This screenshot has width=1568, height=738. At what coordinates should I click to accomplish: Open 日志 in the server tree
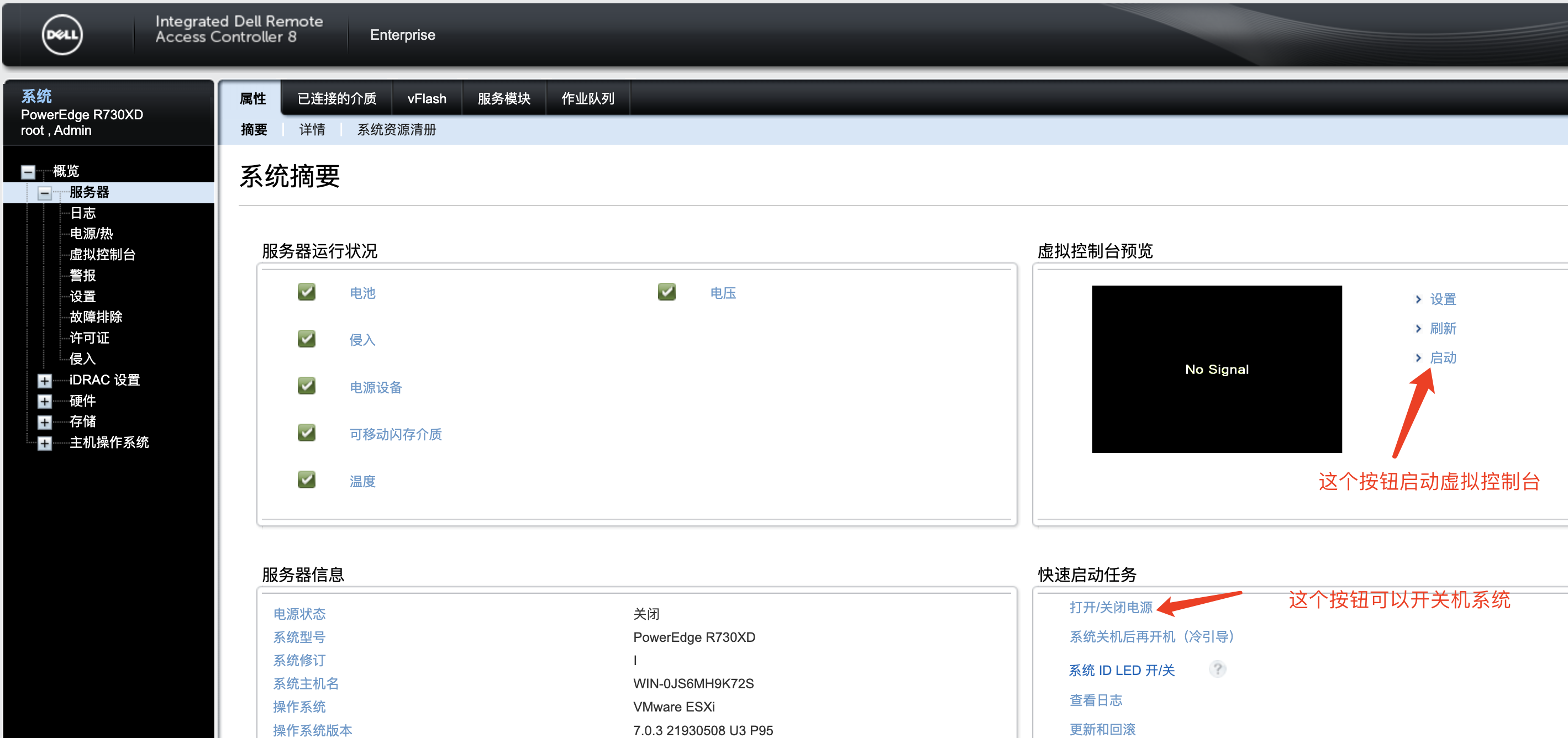[83, 213]
